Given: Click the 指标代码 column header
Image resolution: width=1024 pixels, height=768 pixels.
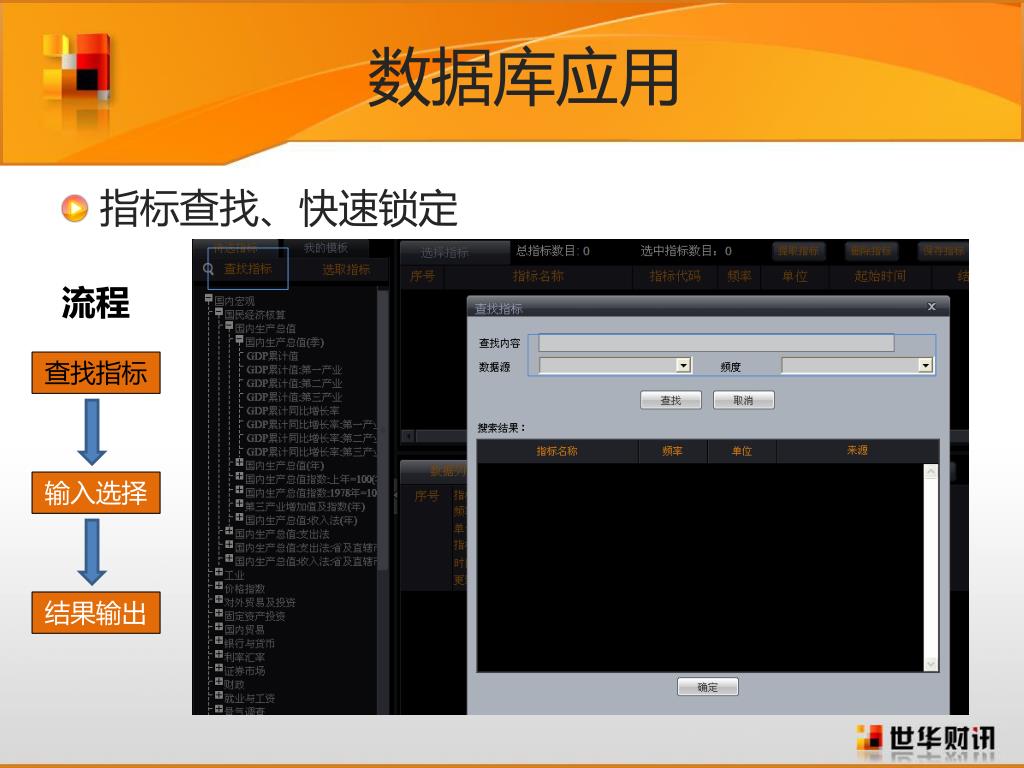Looking at the screenshot, I should pyautogui.click(x=675, y=276).
